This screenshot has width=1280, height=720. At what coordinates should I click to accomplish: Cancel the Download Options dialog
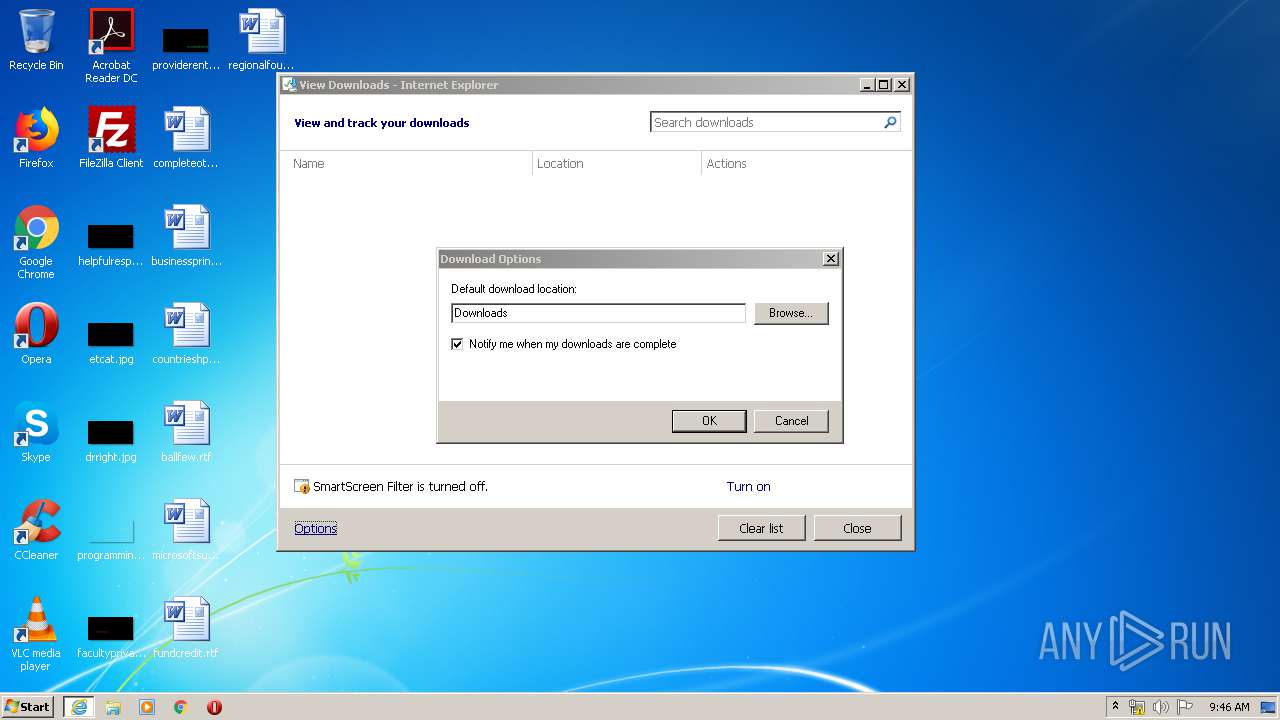tap(791, 421)
